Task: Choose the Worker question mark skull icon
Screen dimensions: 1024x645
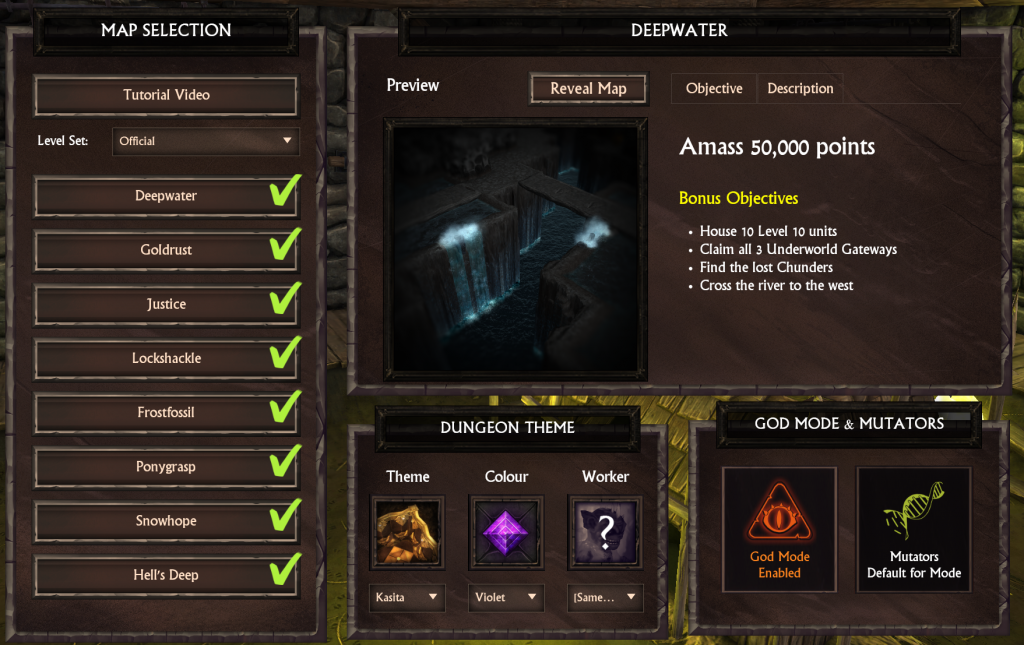Action: (605, 532)
